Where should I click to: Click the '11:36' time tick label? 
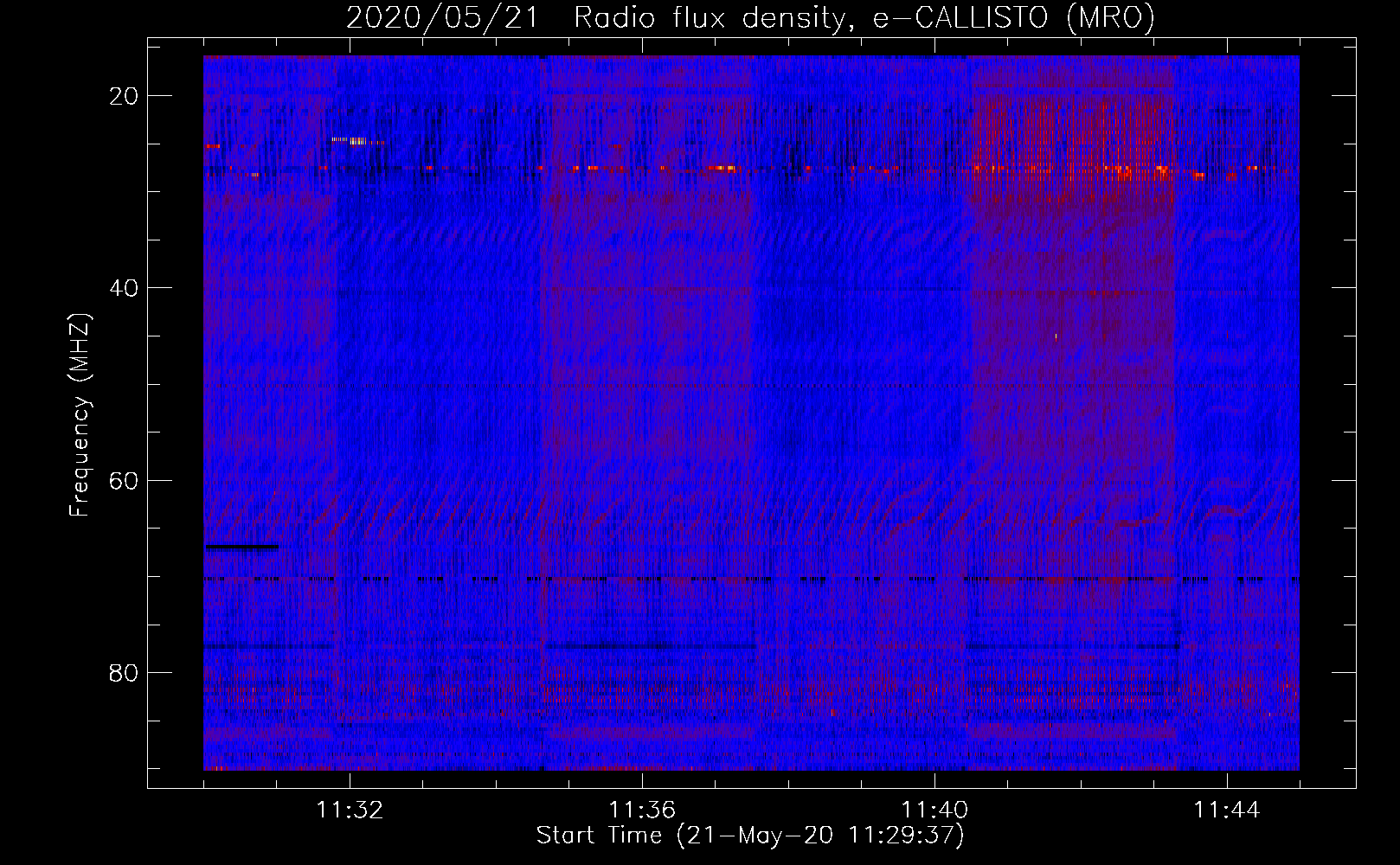coord(642,811)
